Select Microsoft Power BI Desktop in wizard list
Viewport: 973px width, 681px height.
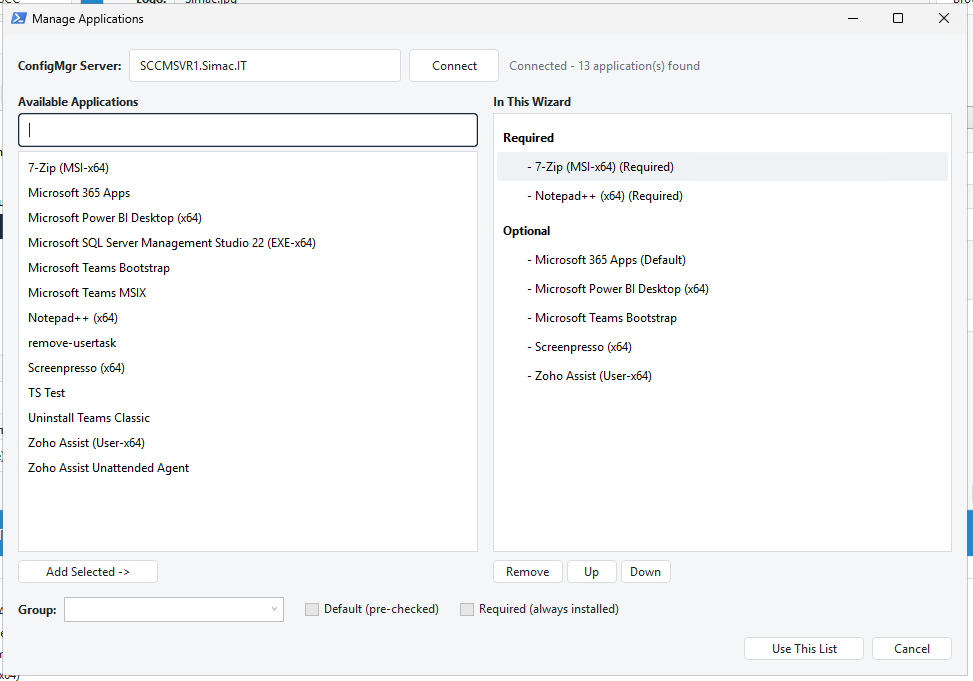point(722,289)
